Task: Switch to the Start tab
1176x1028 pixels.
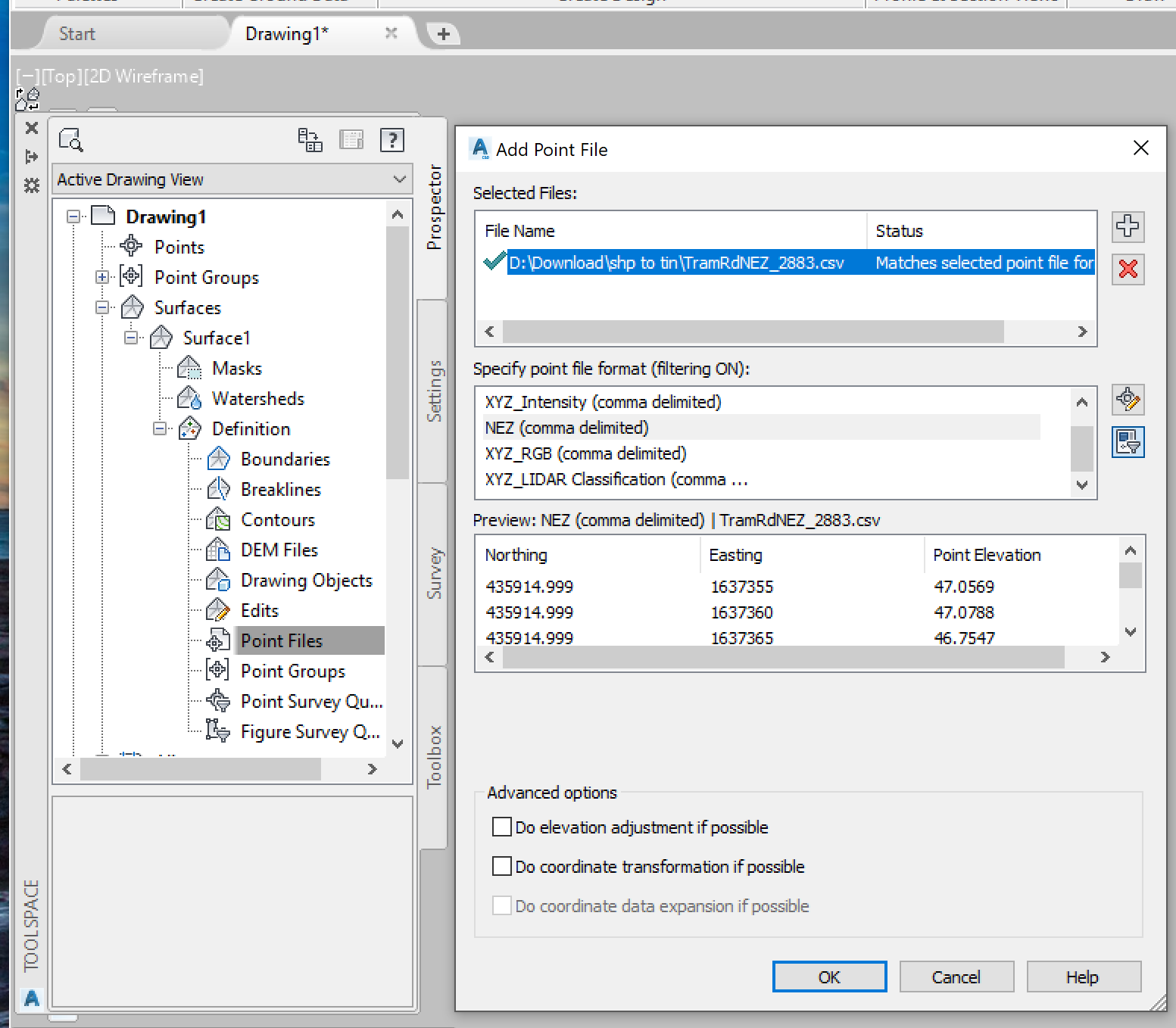Action: 76,33
